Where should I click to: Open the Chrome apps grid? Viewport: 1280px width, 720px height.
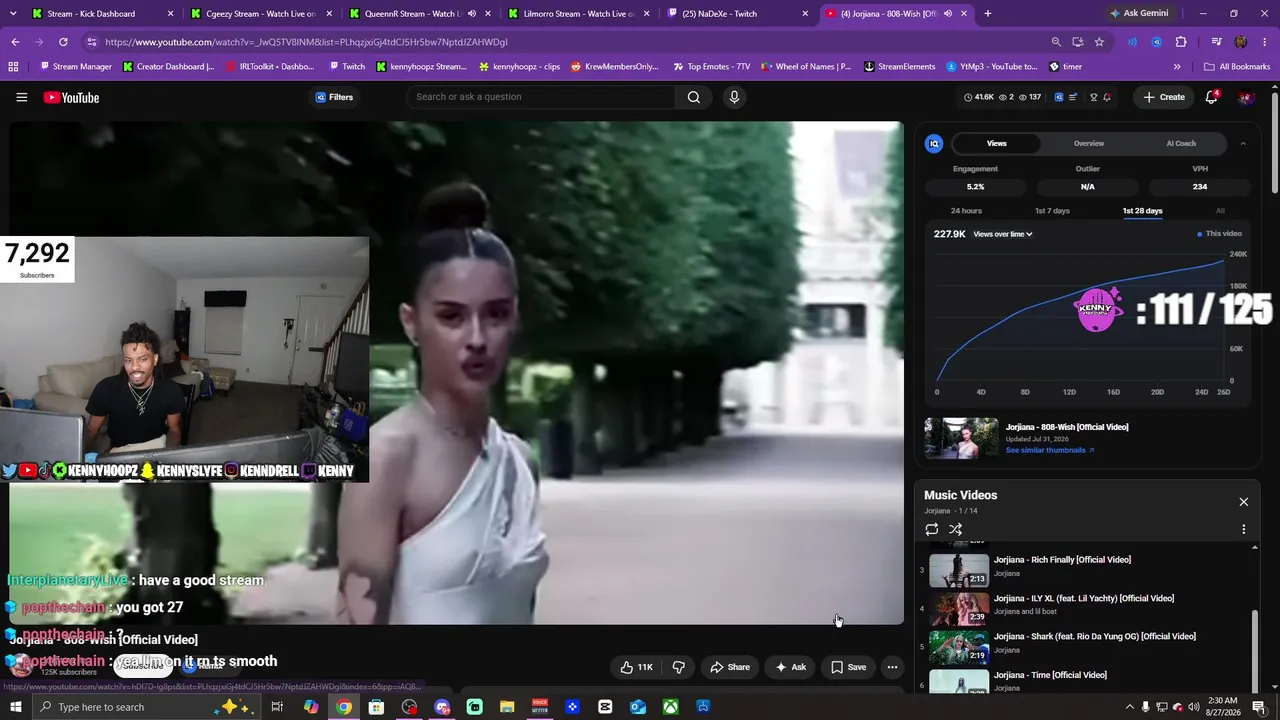(x=13, y=67)
